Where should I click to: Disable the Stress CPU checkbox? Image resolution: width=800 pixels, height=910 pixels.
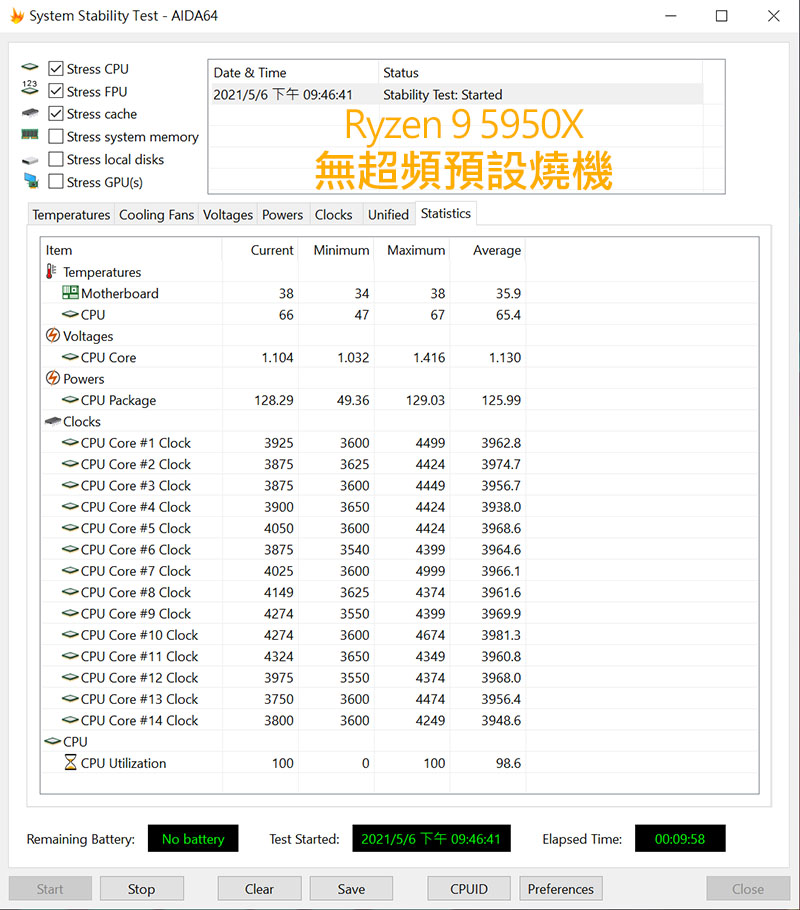pos(56,68)
